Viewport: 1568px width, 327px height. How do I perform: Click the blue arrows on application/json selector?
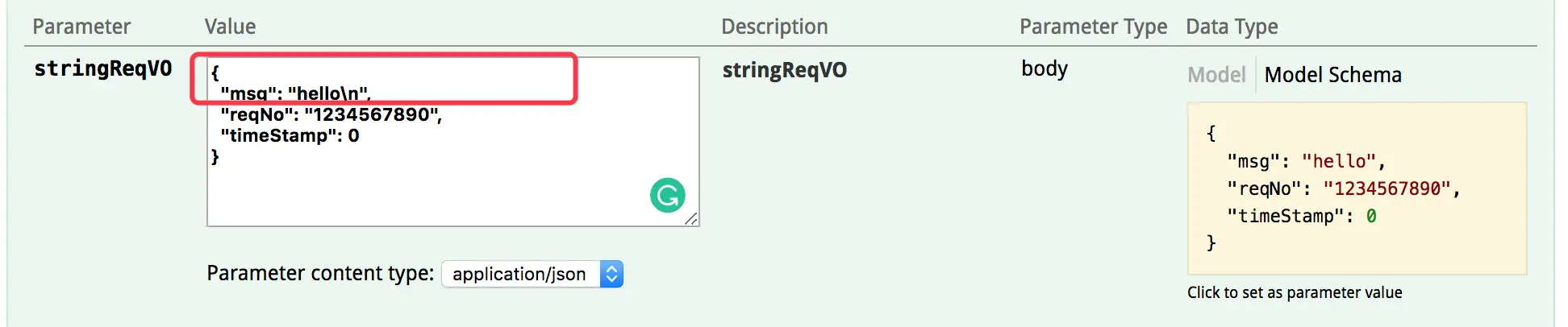611,274
